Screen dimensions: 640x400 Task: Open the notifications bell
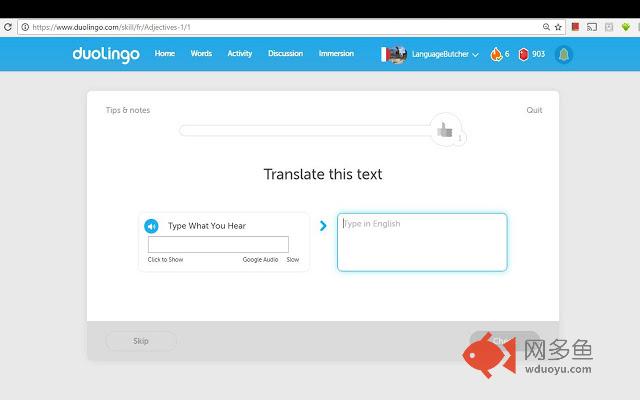point(564,54)
